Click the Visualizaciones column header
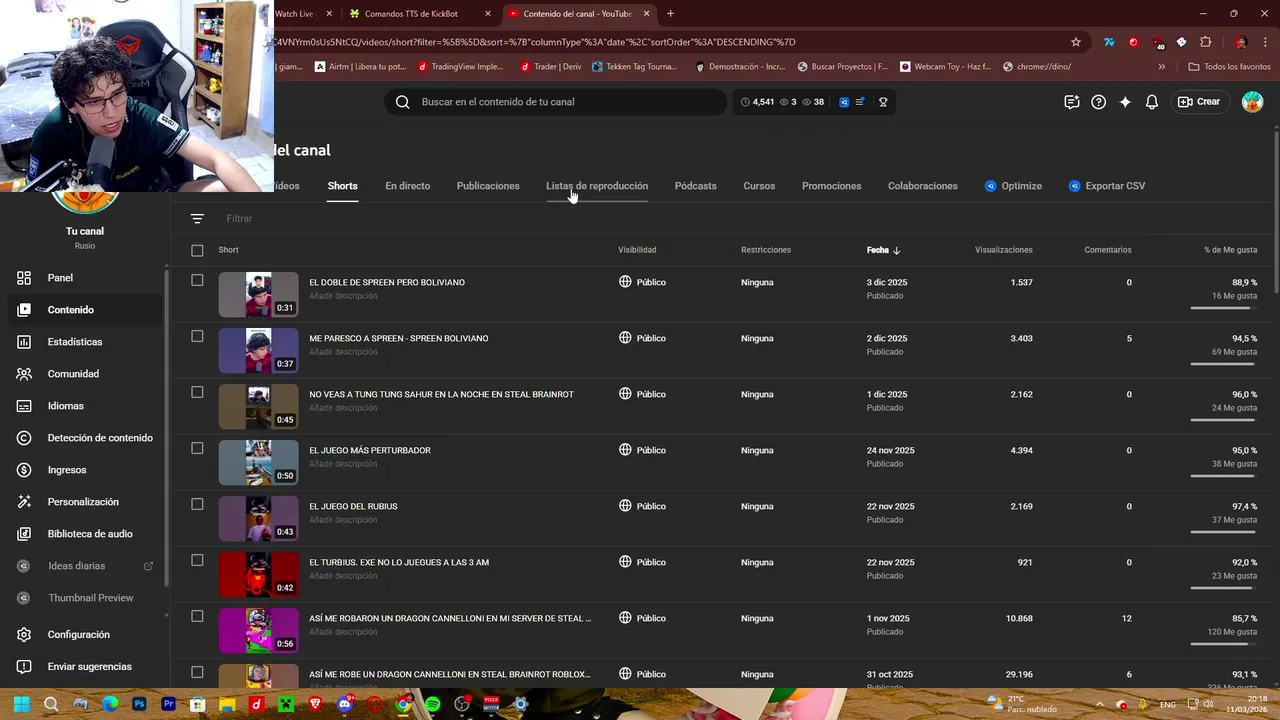This screenshot has height=720, width=1280. (1003, 250)
